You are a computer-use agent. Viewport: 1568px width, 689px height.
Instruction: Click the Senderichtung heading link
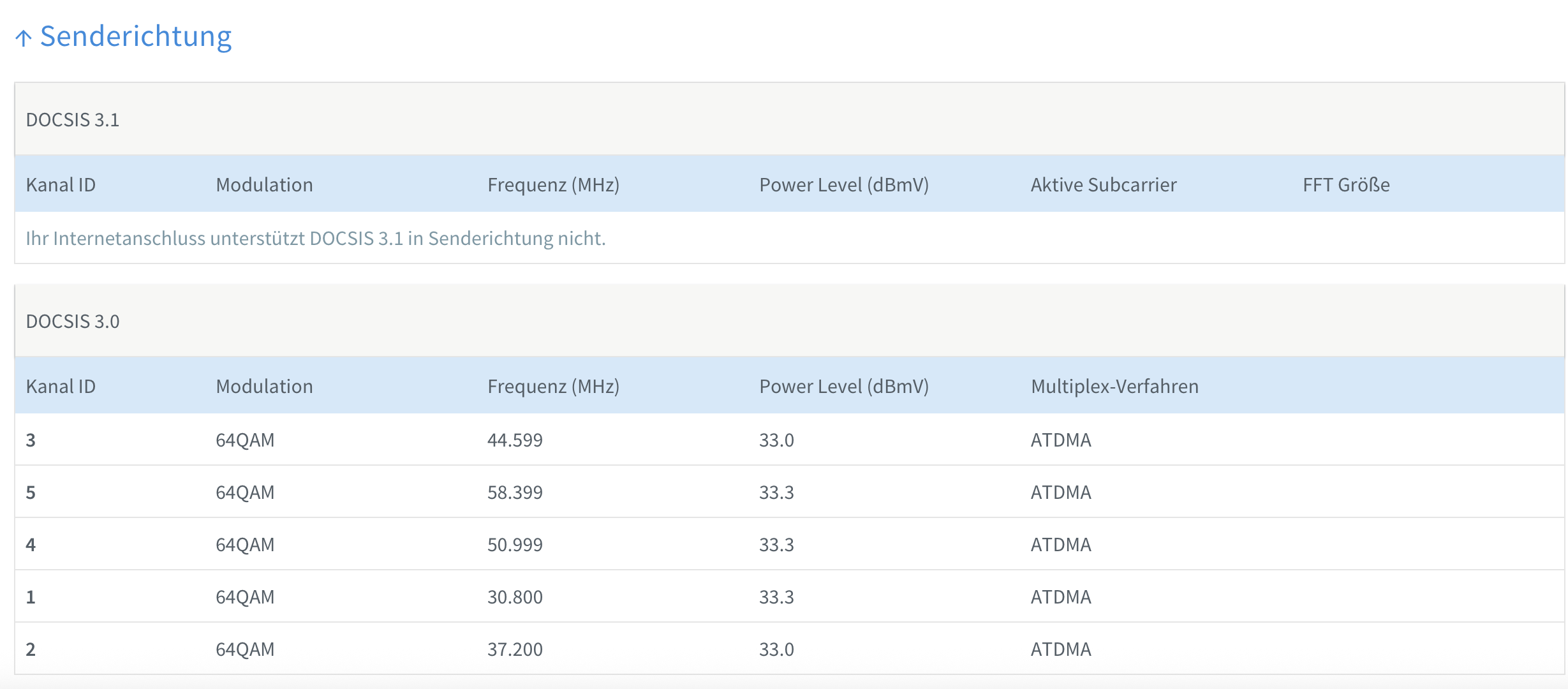click(x=135, y=36)
